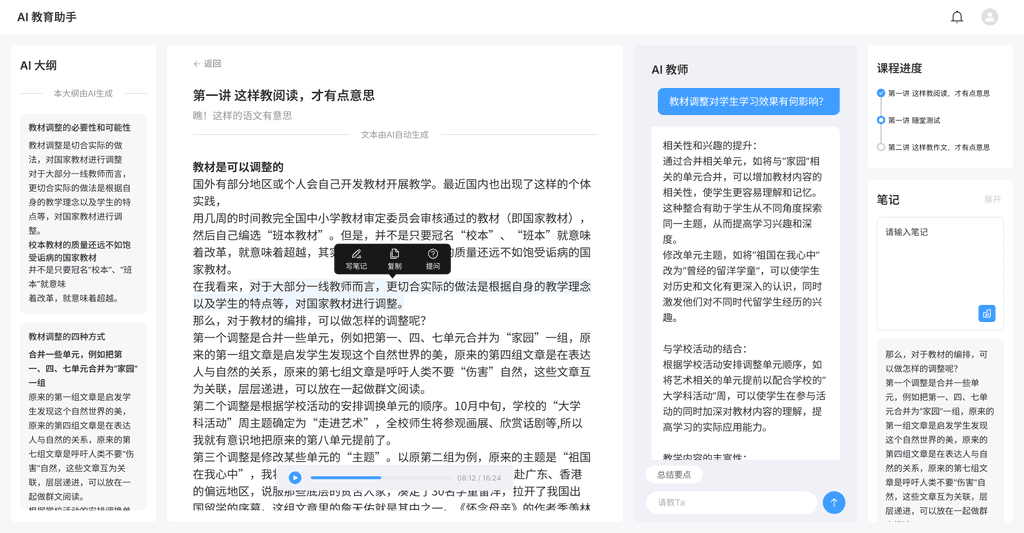1024x533 pixels.
Task: Click the AI 教师 panel header
Action: point(669,69)
